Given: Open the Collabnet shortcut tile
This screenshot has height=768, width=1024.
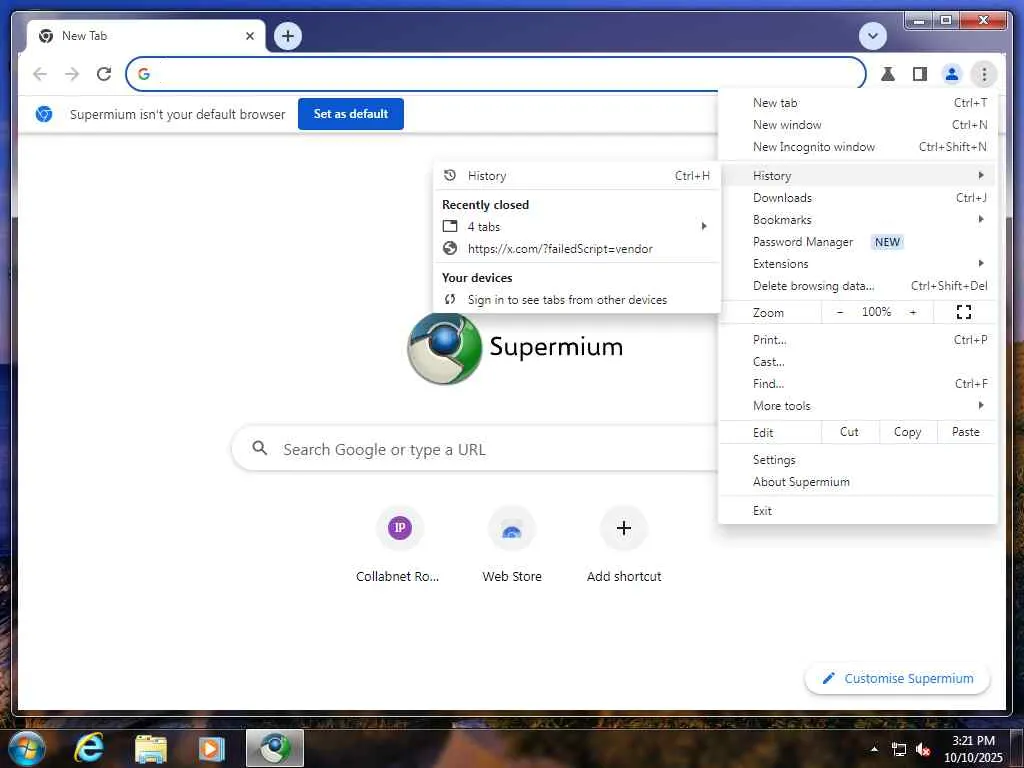Looking at the screenshot, I should pos(398,545).
